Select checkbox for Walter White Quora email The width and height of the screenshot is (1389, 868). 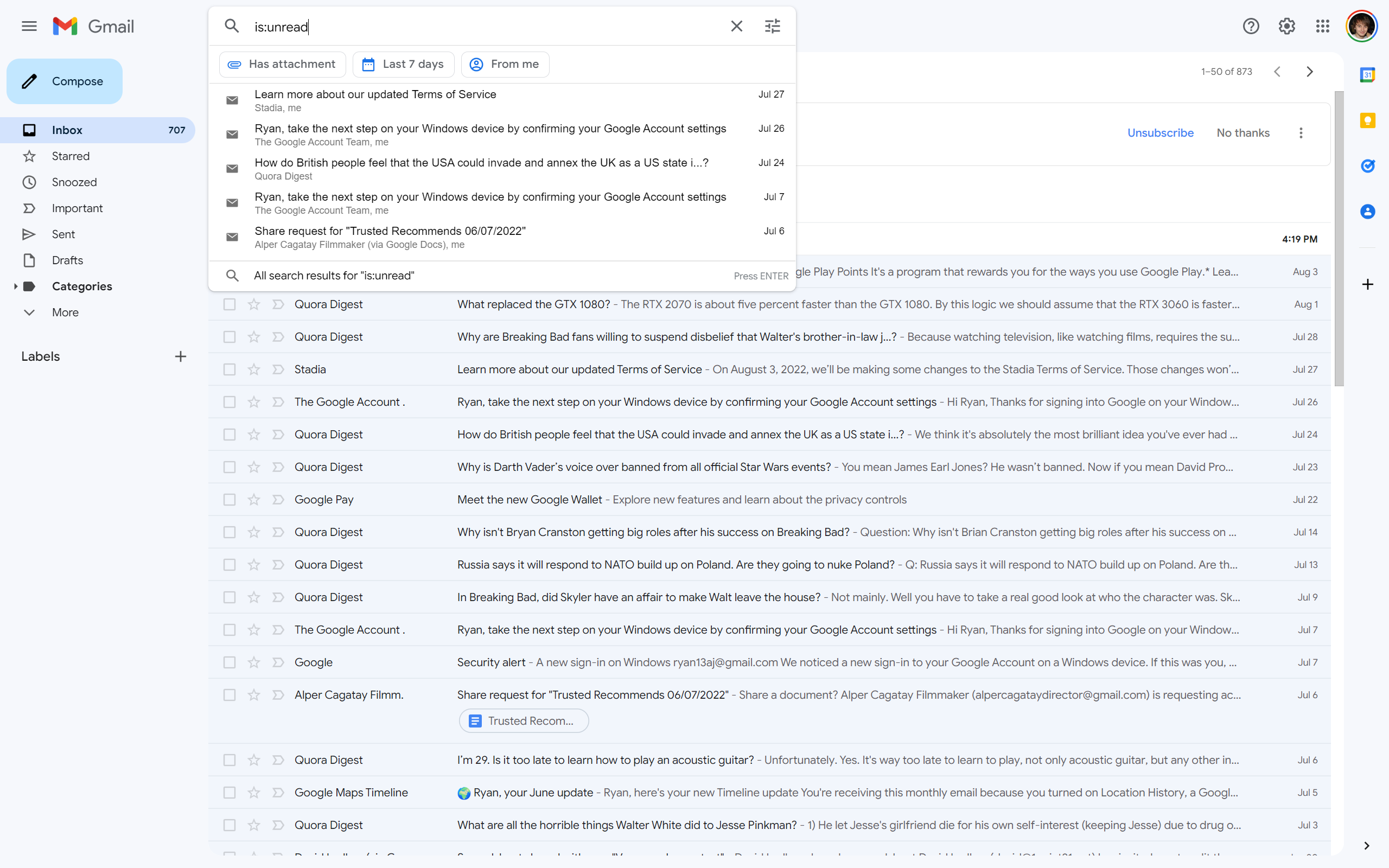(x=230, y=826)
